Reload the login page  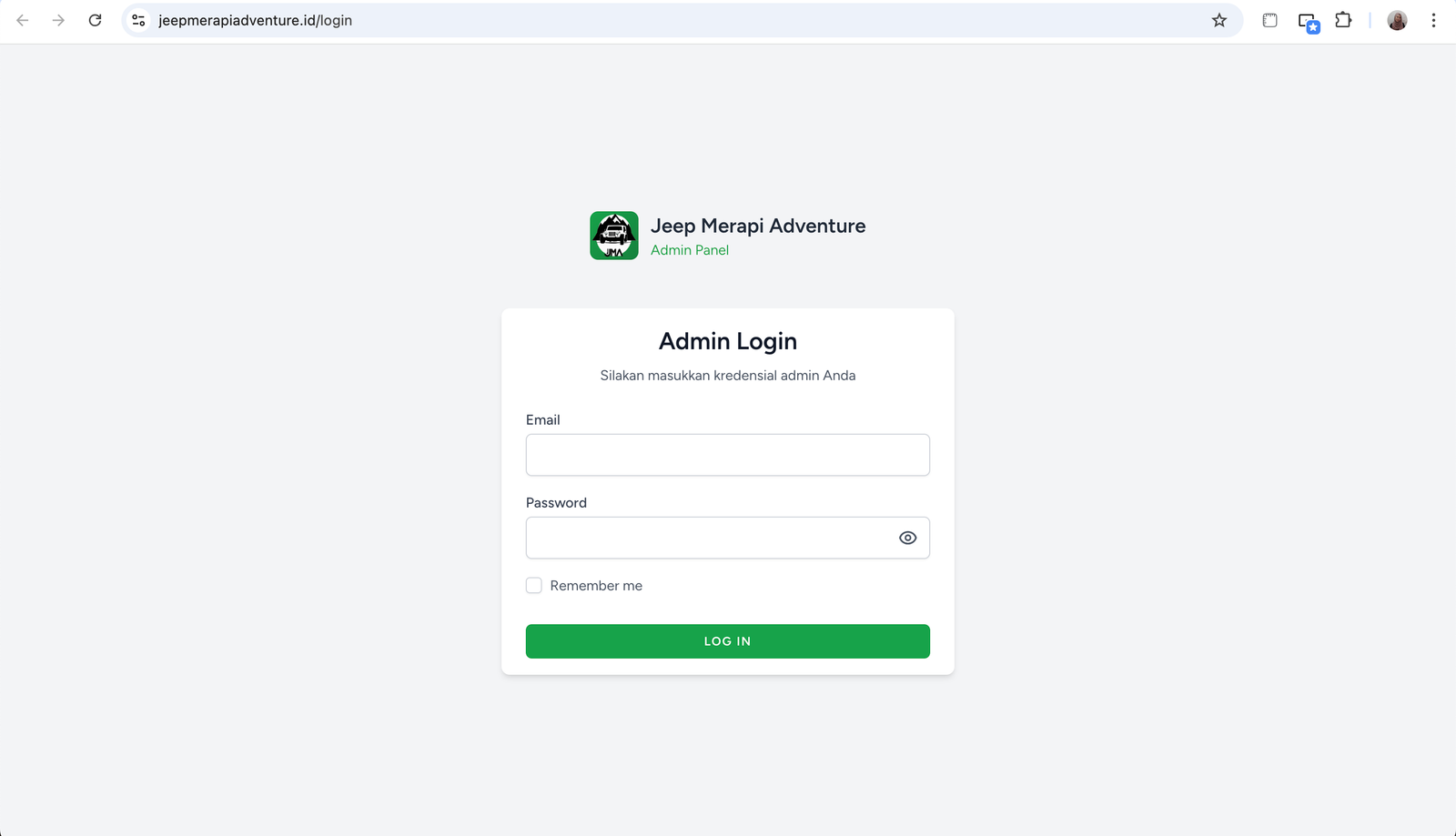95,20
